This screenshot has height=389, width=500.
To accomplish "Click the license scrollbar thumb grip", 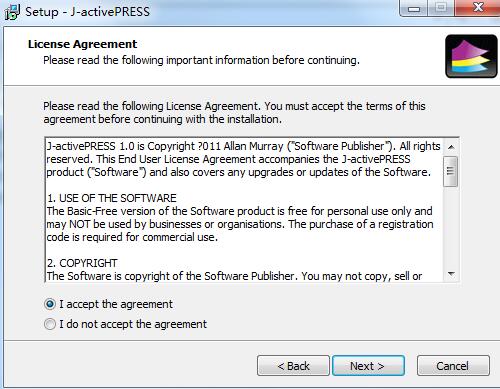I will pyautogui.click(x=451, y=171).
